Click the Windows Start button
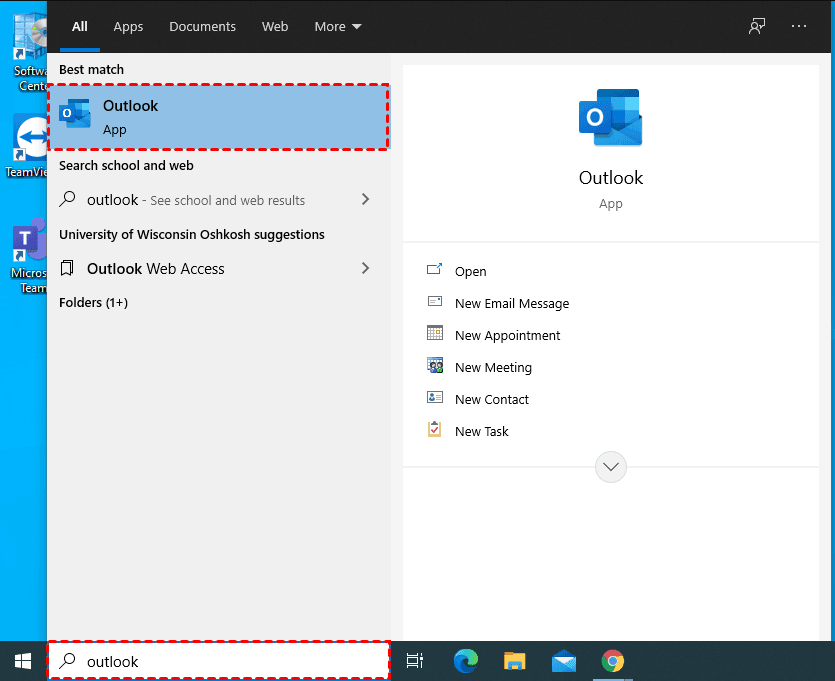 [x=22, y=660]
